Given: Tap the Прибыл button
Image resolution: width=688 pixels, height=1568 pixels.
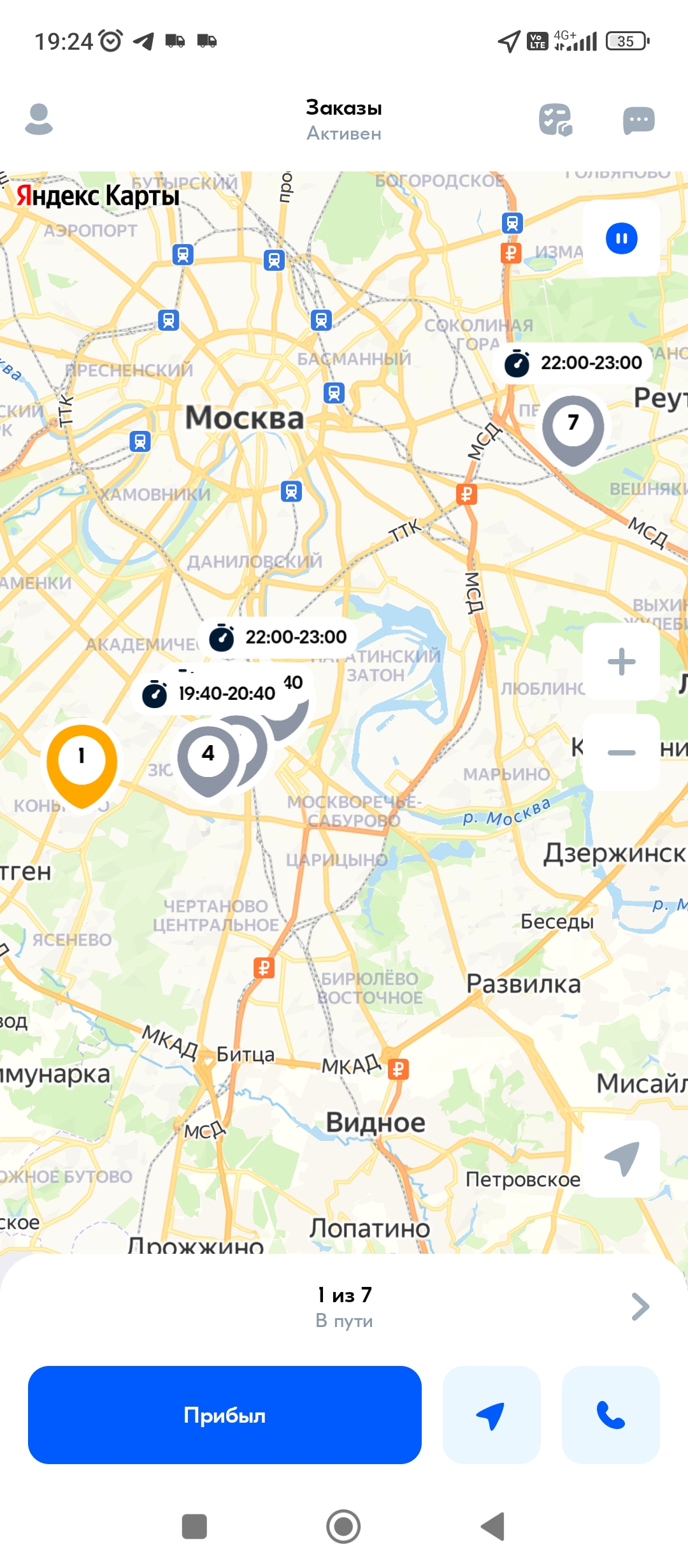Looking at the screenshot, I should pyautogui.click(x=225, y=1415).
